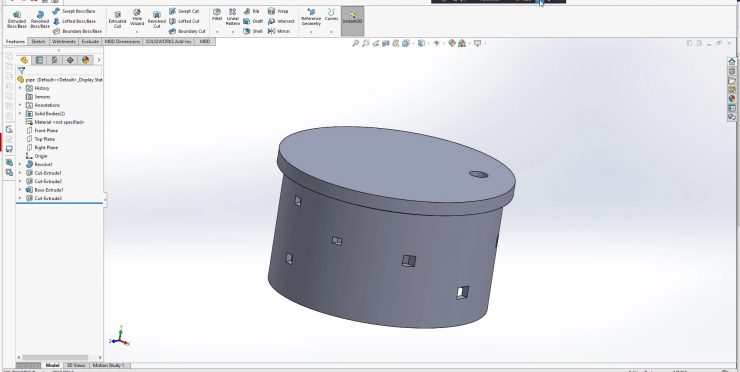
Task: Open the DisplayManager tab icon
Action: tap(85, 60)
